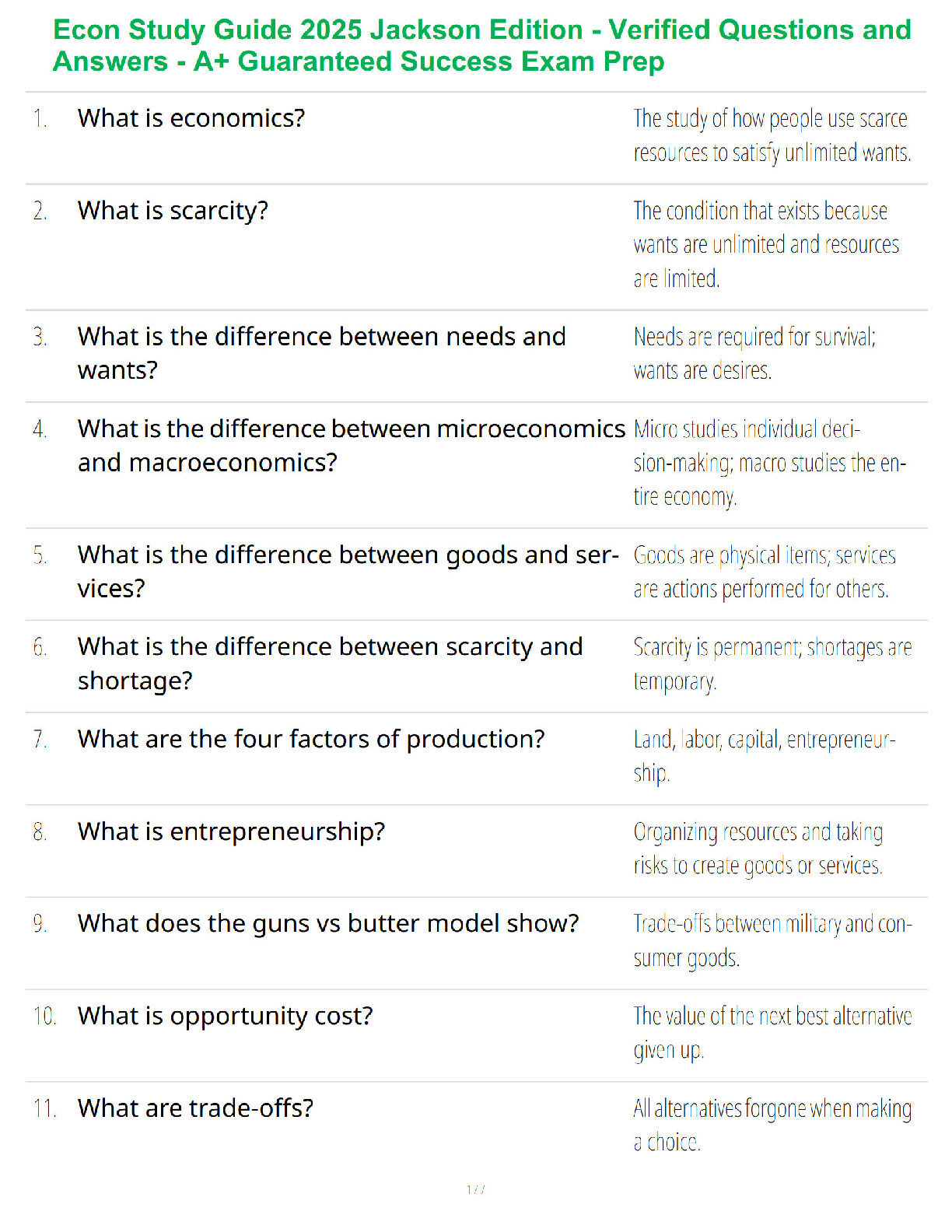
Task: Click the scarcity and shortage question
Action: (x=330, y=663)
